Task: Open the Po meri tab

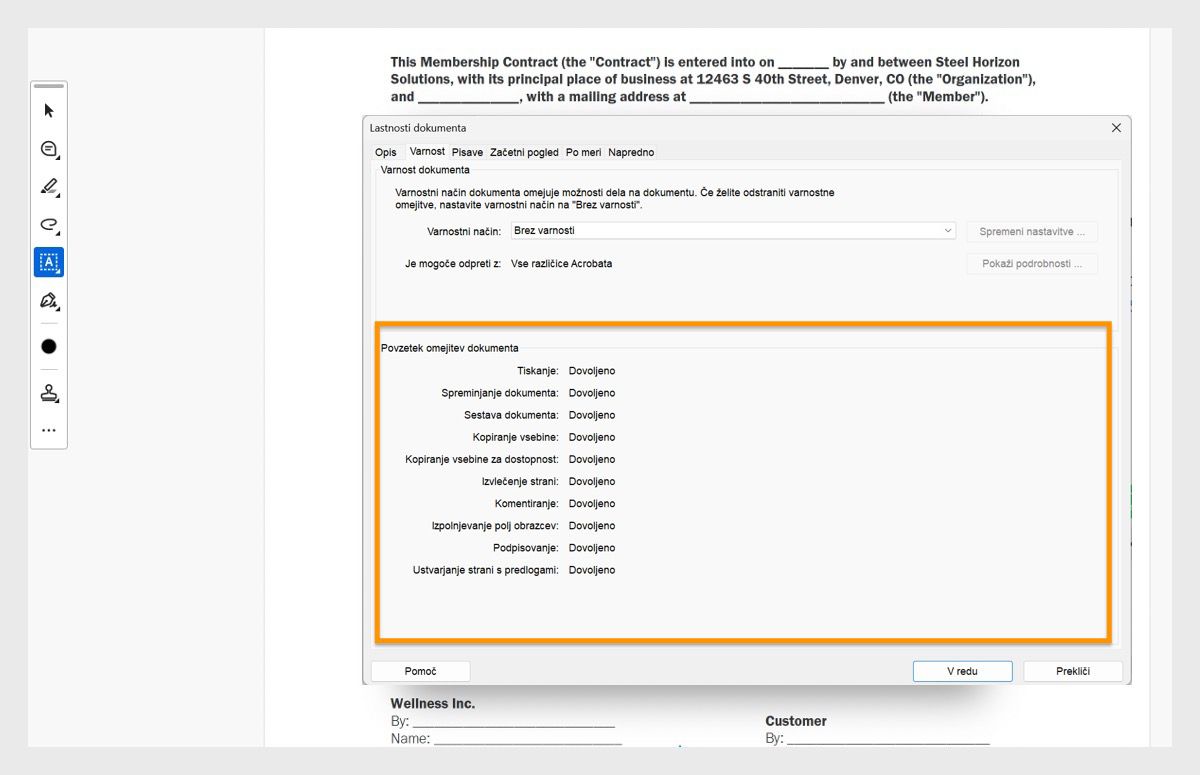Action: pyautogui.click(x=583, y=152)
